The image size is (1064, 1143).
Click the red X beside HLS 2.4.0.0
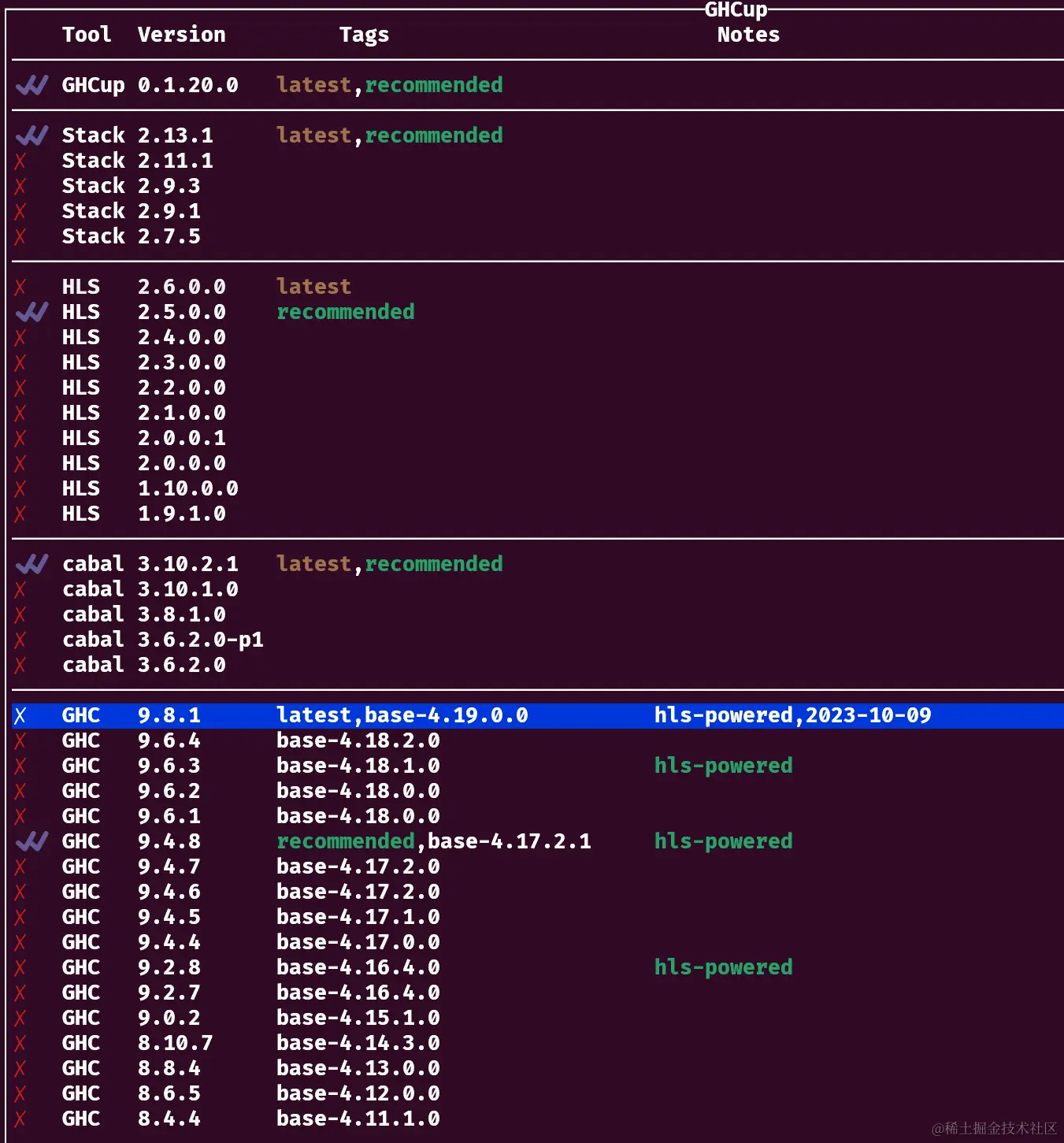(x=20, y=337)
